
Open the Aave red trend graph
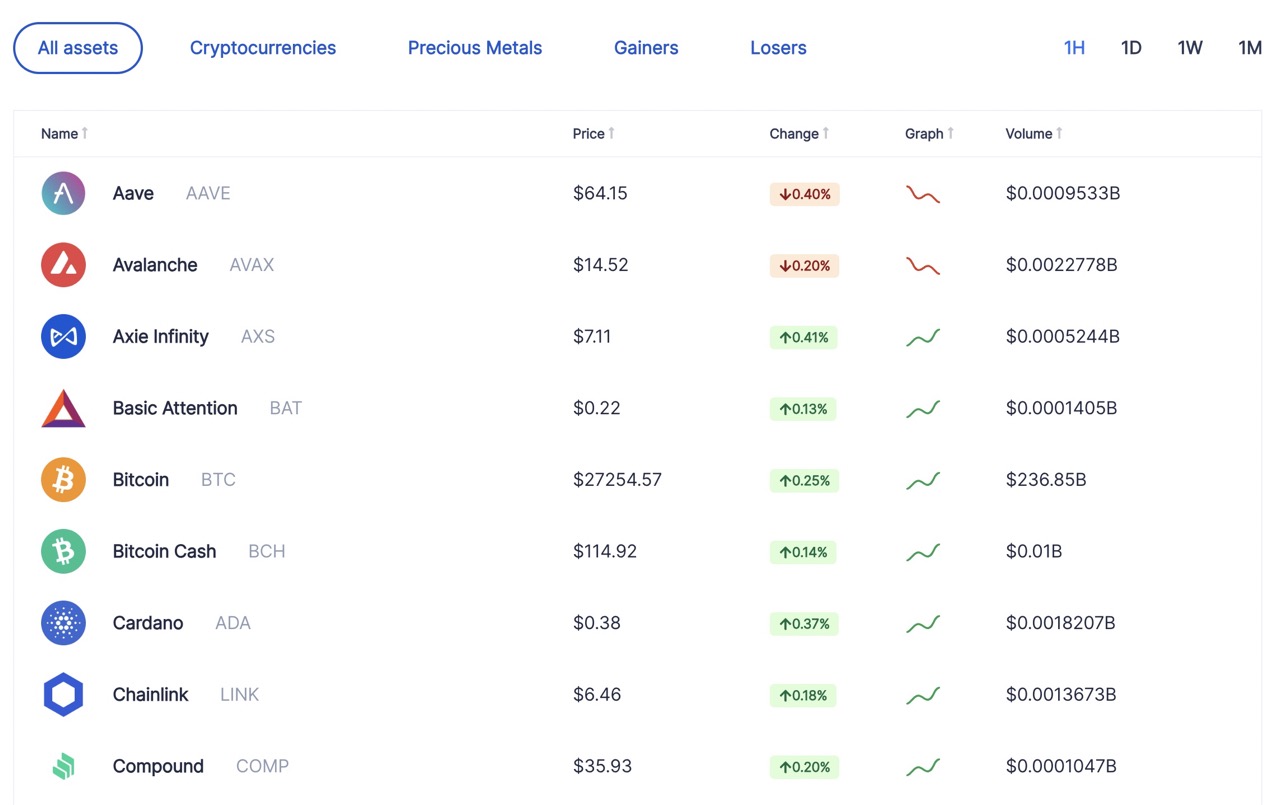tap(923, 194)
